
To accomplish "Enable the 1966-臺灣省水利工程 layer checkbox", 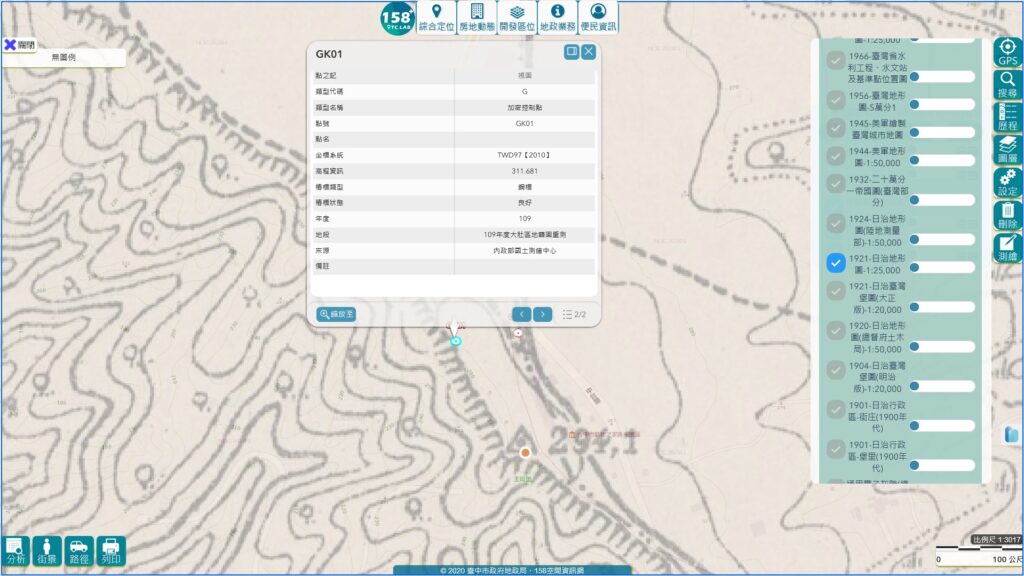I will (x=835, y=61).
